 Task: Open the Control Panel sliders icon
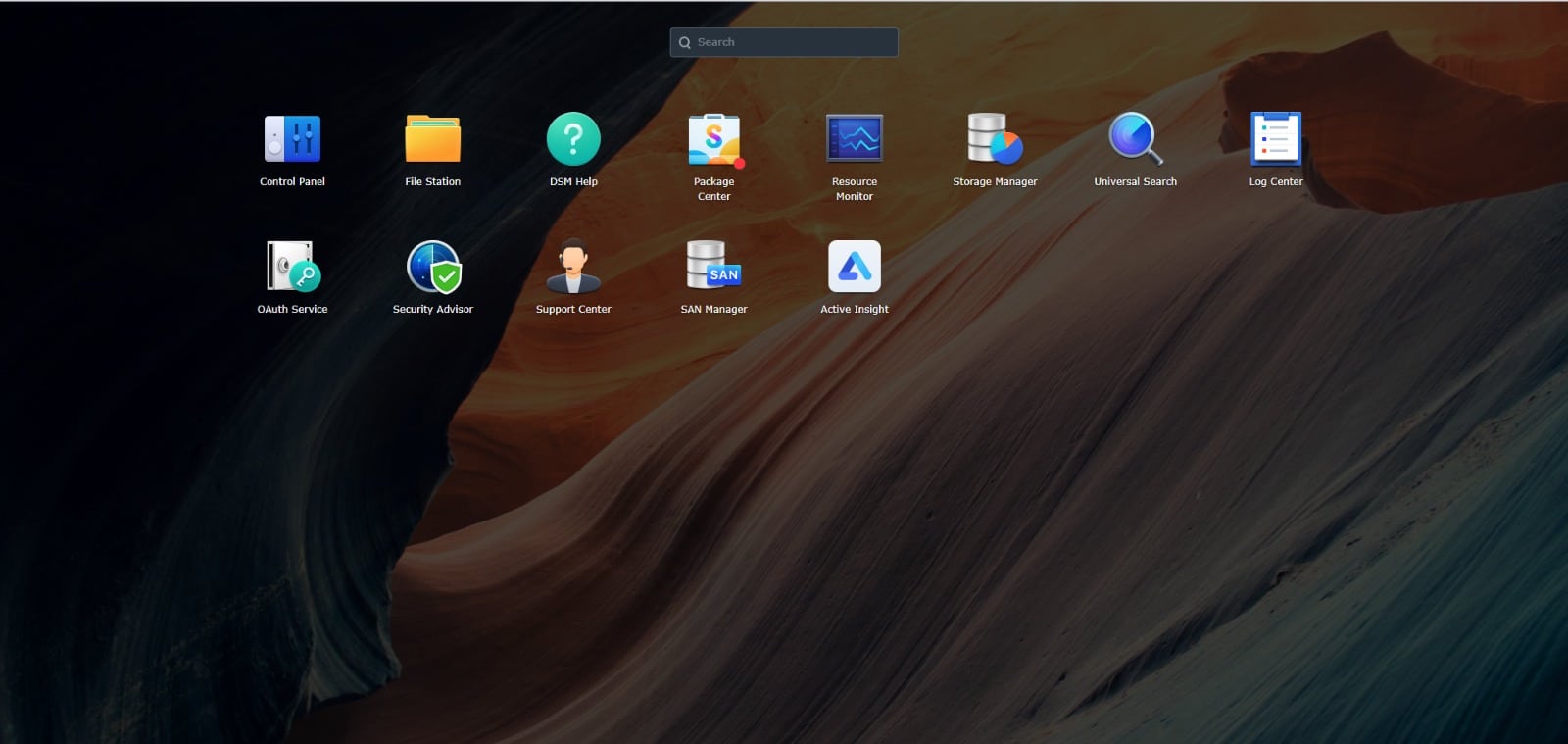coord(292,139)
